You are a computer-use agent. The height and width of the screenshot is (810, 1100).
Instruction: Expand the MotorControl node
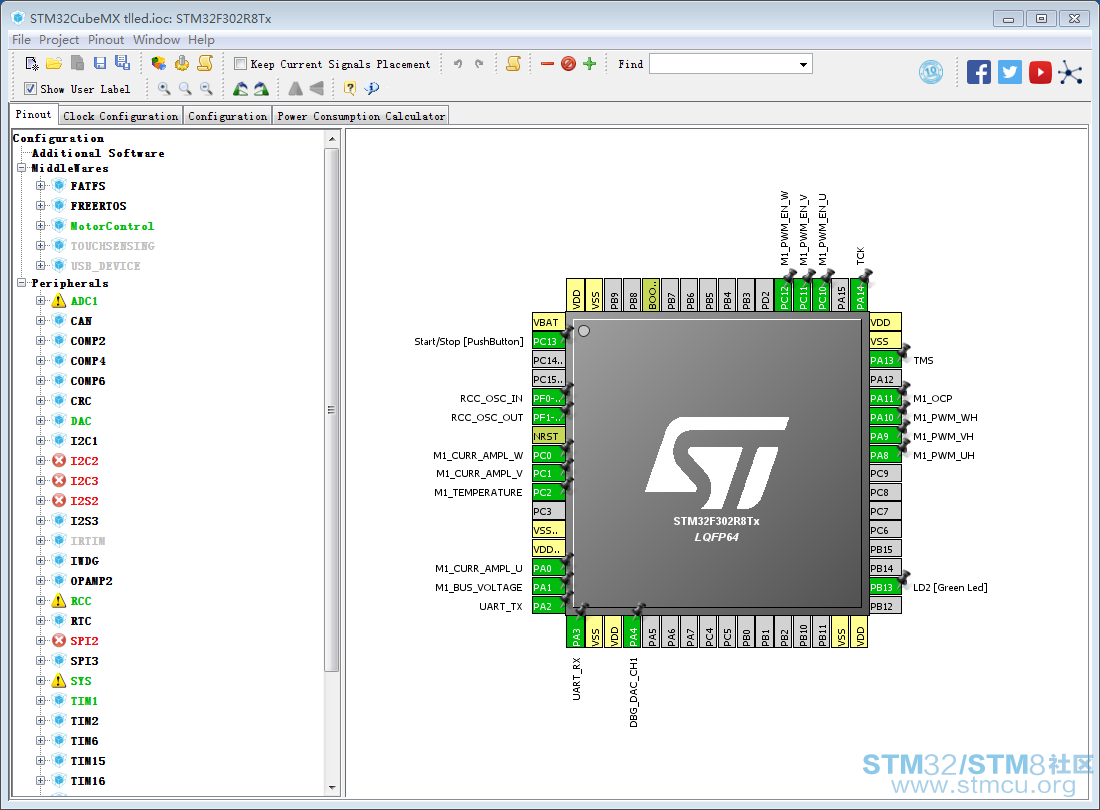(41, 226)
